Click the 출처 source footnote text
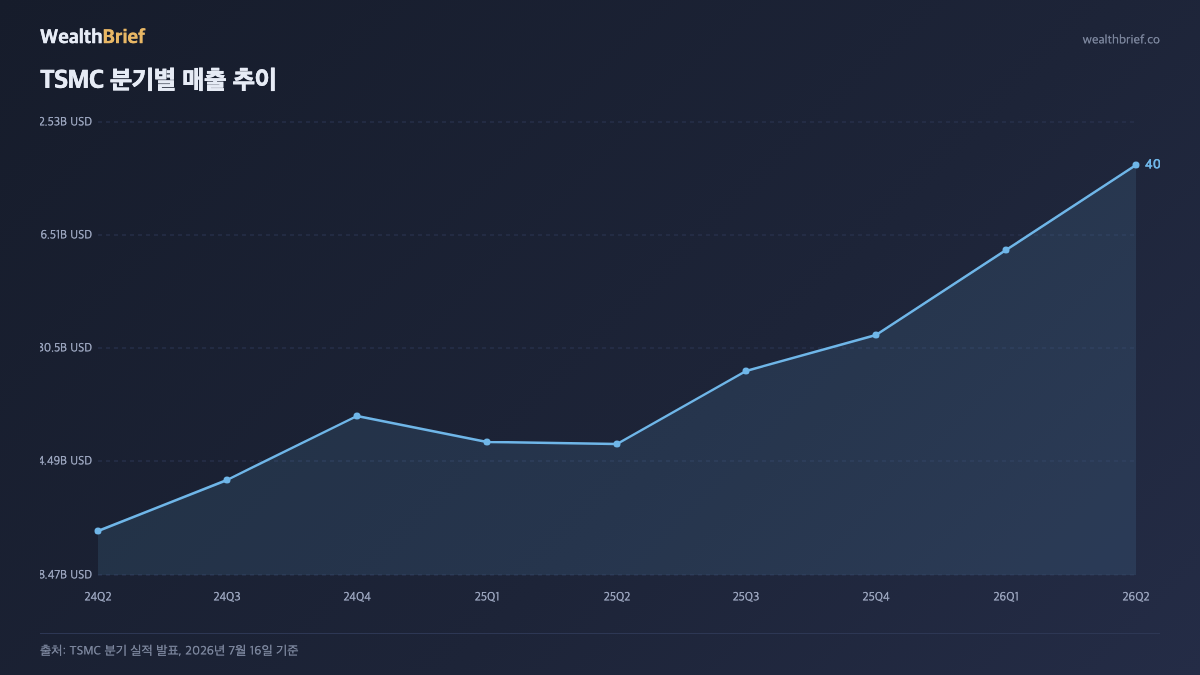This screenshot has width=1200, height=675. pos(169,650)
